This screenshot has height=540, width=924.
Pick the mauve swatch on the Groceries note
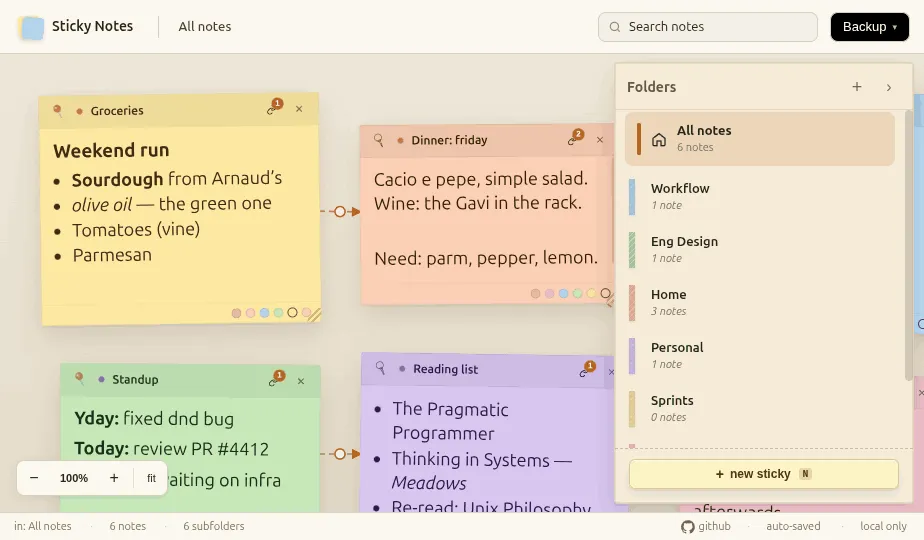[x=236, y=313]
